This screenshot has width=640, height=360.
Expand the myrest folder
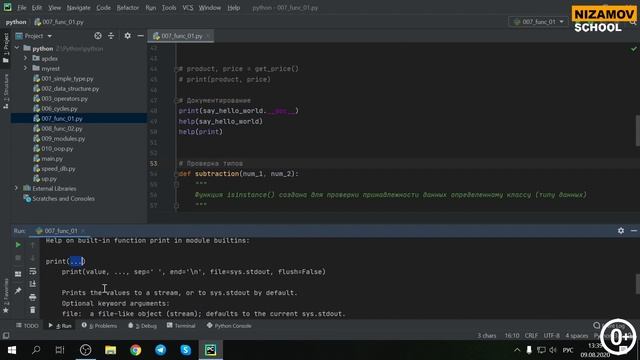25,68
